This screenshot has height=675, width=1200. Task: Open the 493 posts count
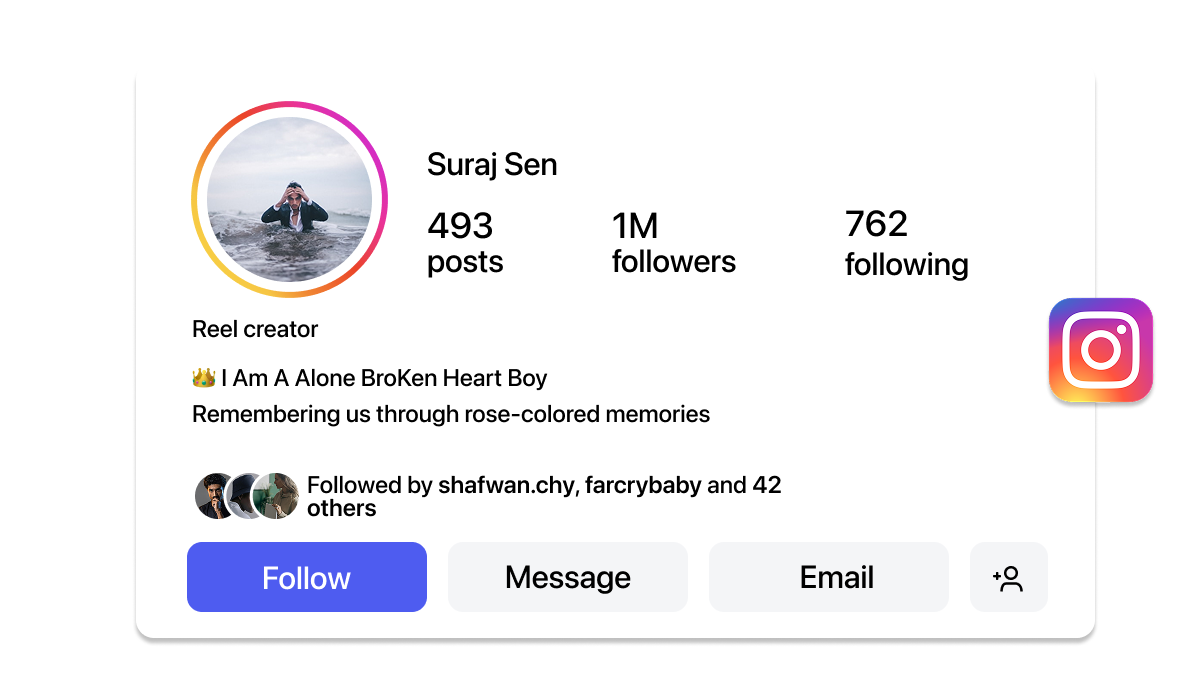tap(464, 242)
